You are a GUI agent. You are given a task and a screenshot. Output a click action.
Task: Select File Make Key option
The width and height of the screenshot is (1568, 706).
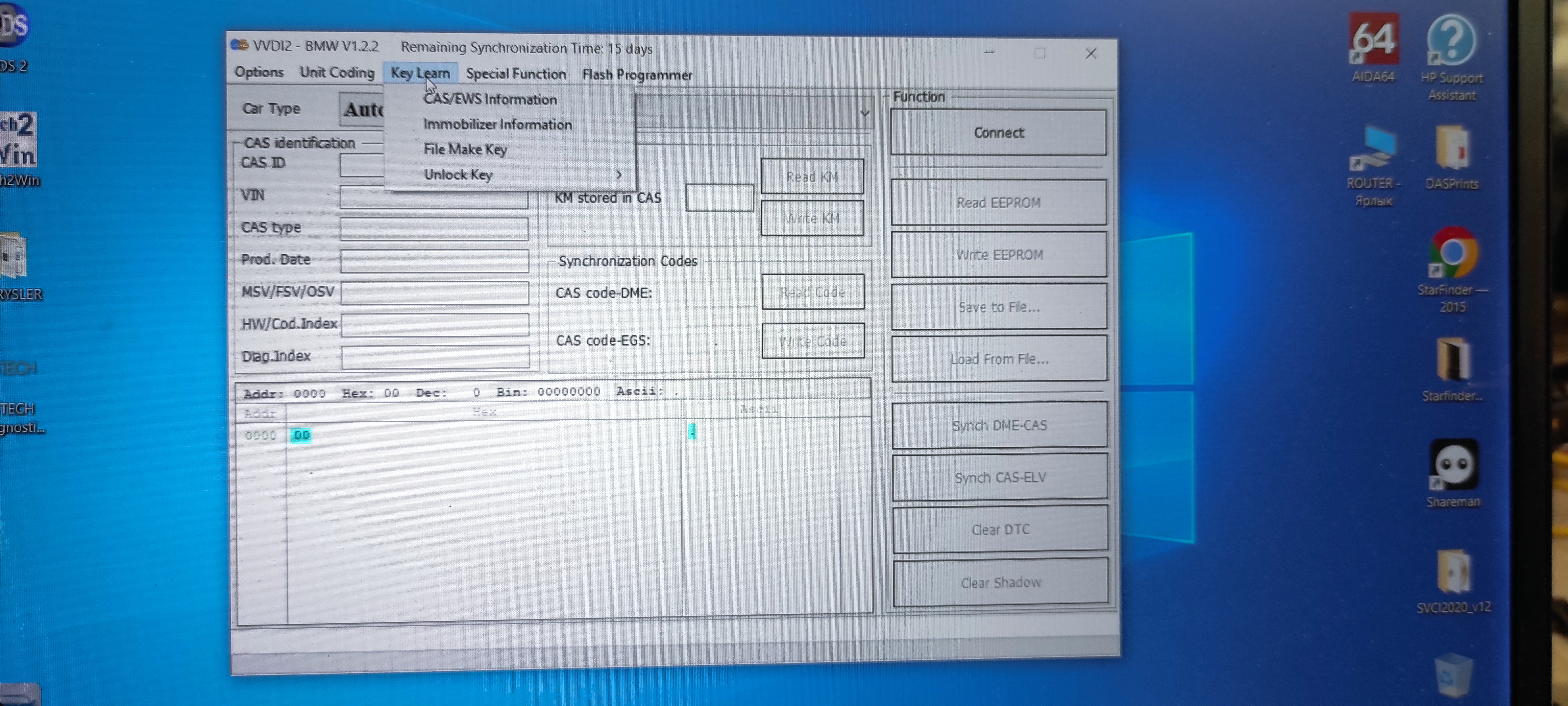click(x=465, y=149)
